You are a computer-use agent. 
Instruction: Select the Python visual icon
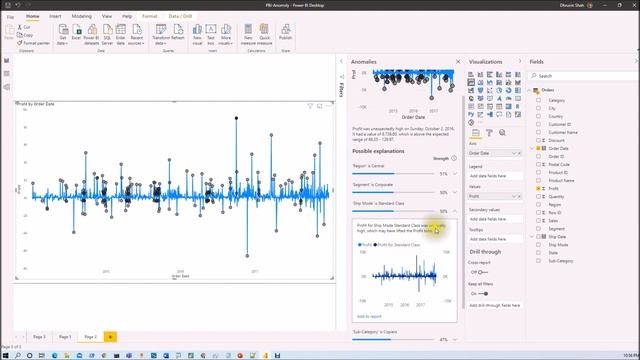(471, 114)
